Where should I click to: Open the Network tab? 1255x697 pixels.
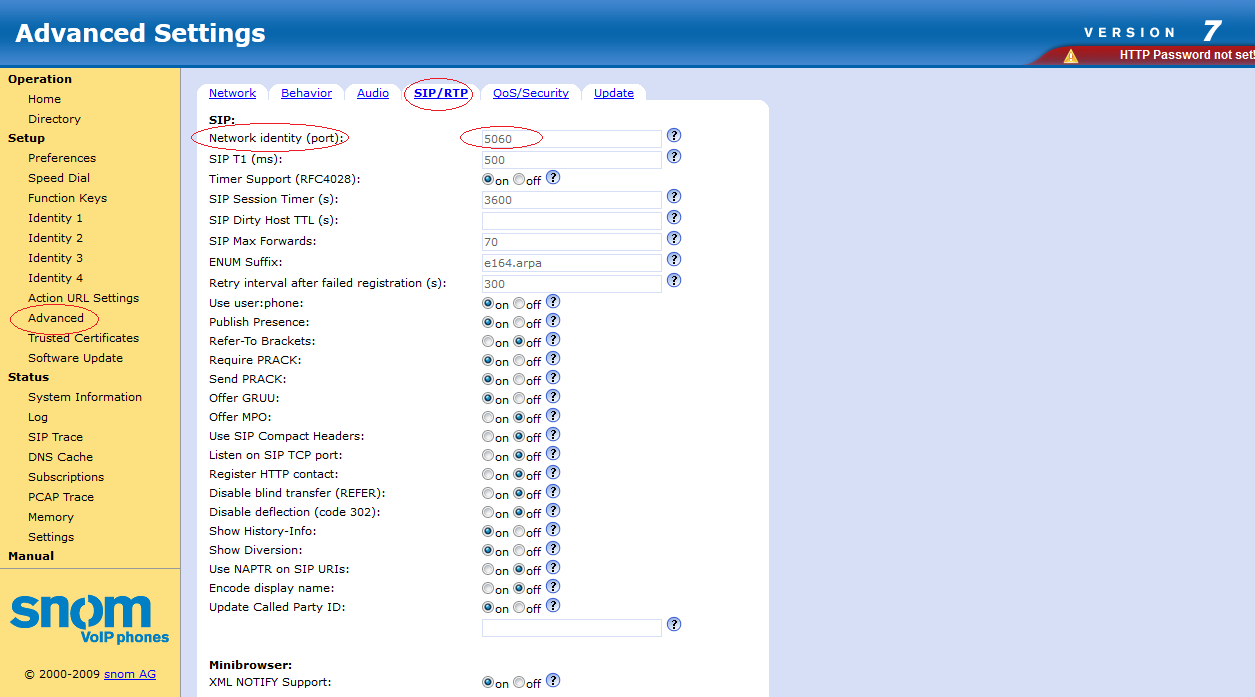pos(232,93)
